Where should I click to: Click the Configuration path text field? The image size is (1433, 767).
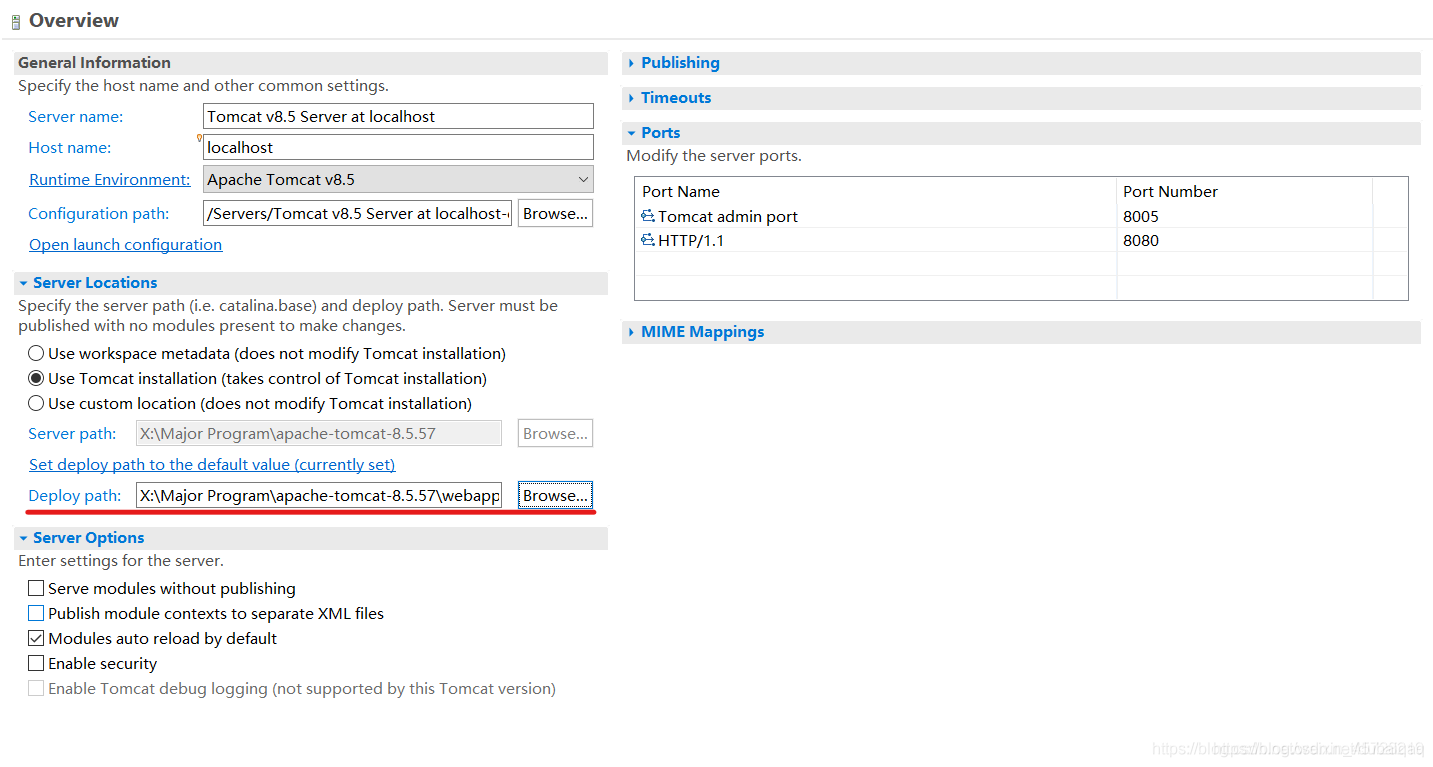(x=357, y=213)
